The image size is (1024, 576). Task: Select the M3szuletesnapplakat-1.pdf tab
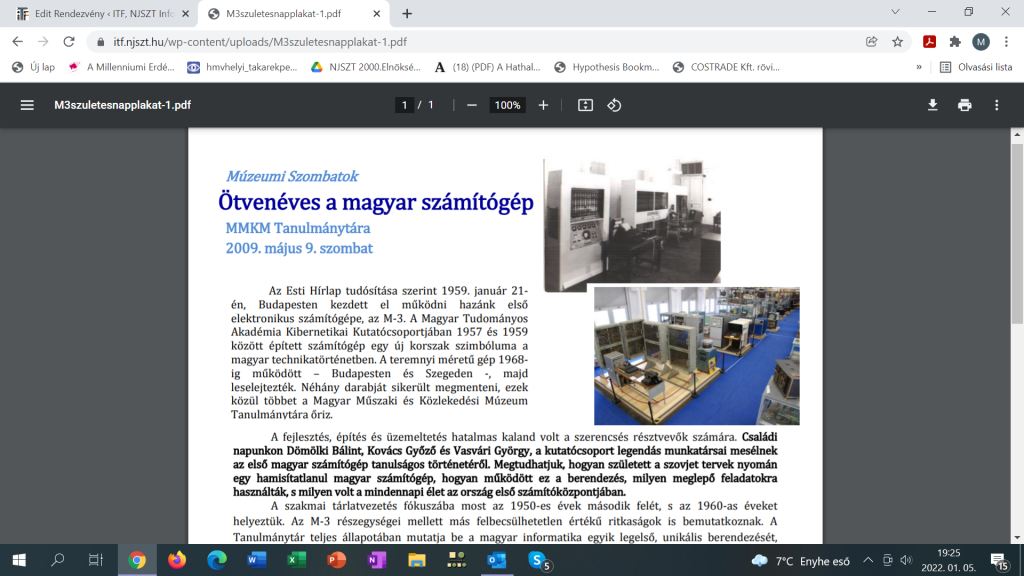click(294, 14)
